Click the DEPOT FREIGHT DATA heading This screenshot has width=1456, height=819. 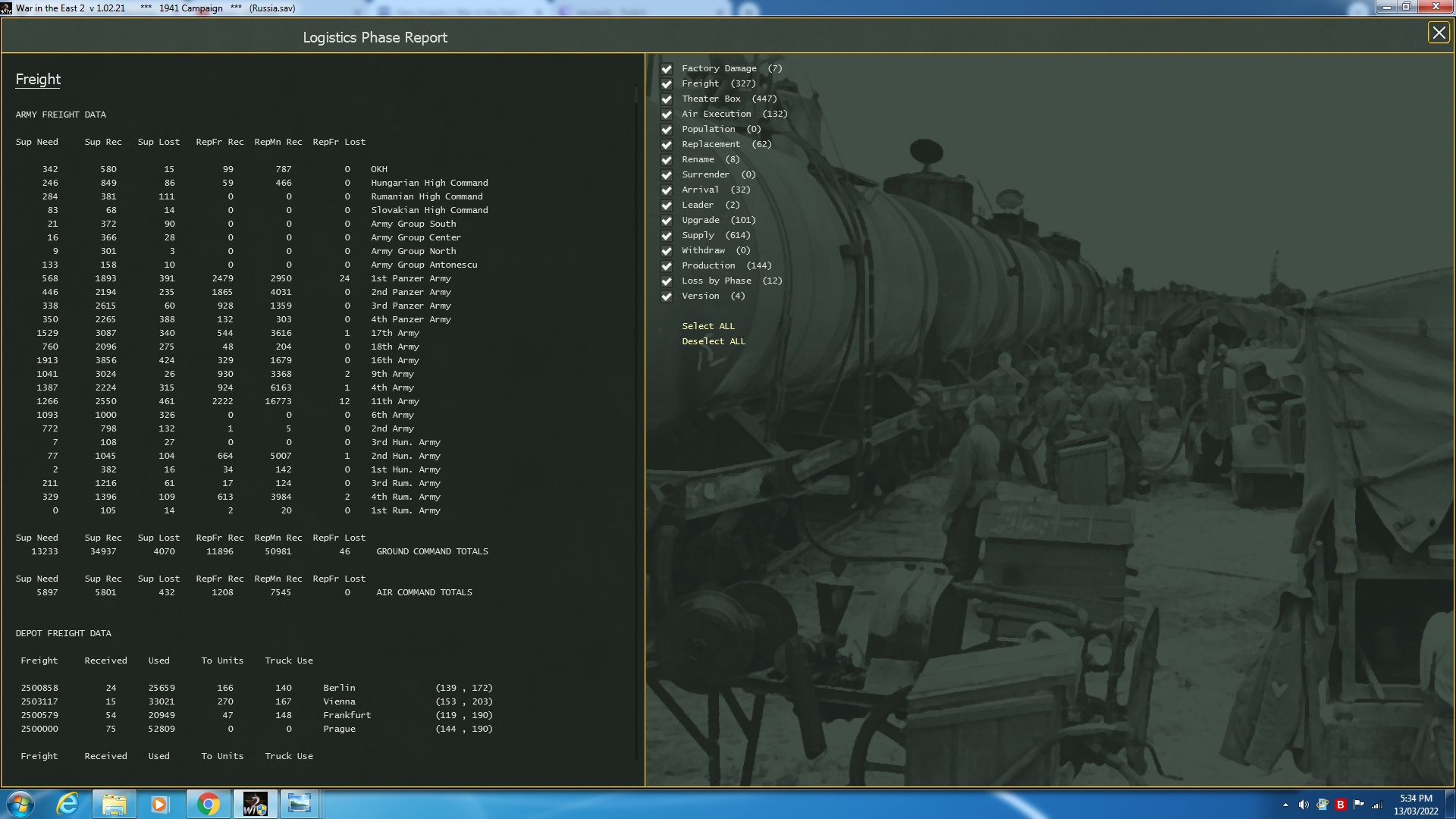tap(63, 633)
